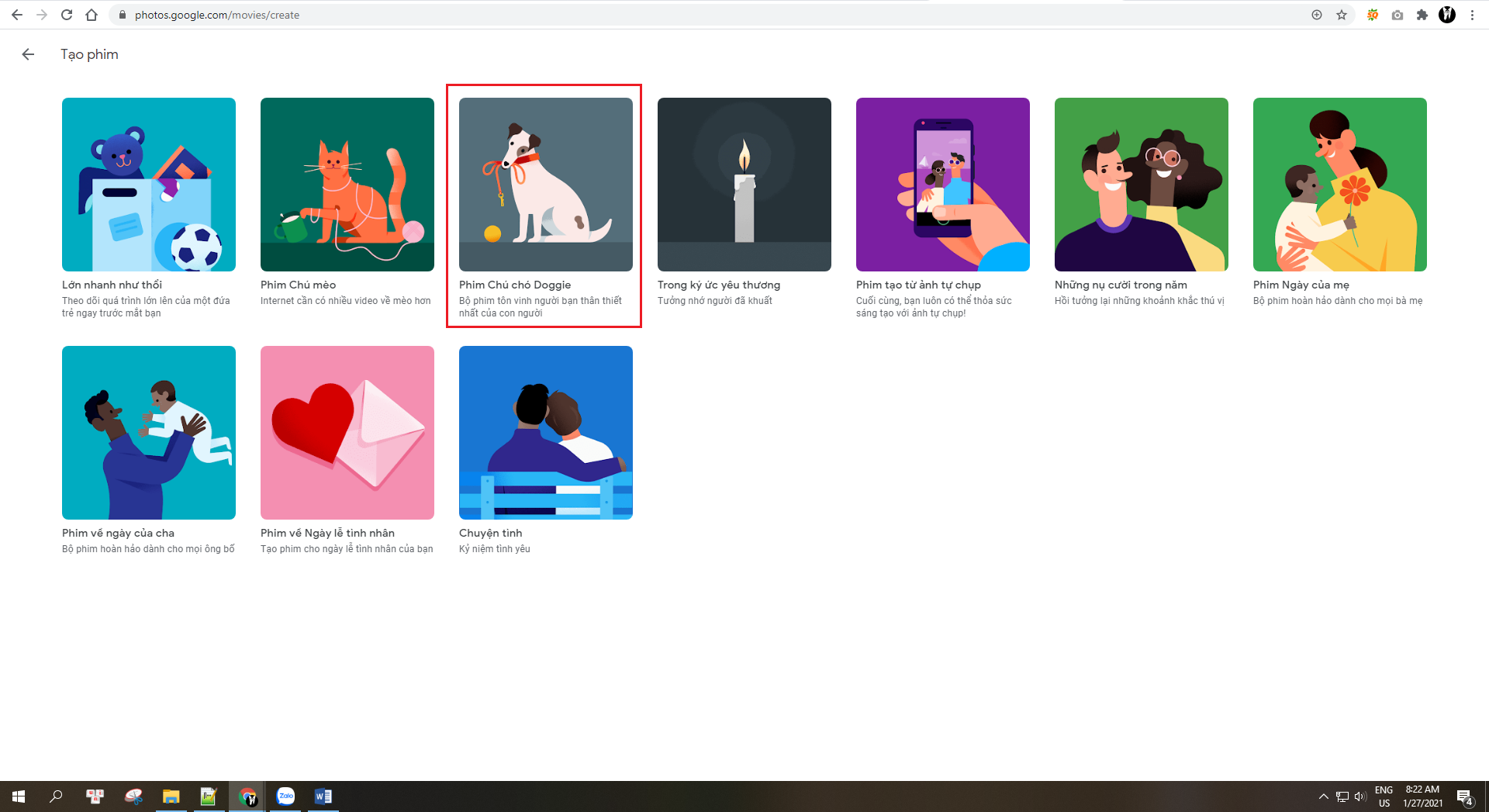Image resolution: width=1489 pixels, height=812 pixels.
Task: Expand hidden icons chevron in system tray
Action: click(1325, 796)
